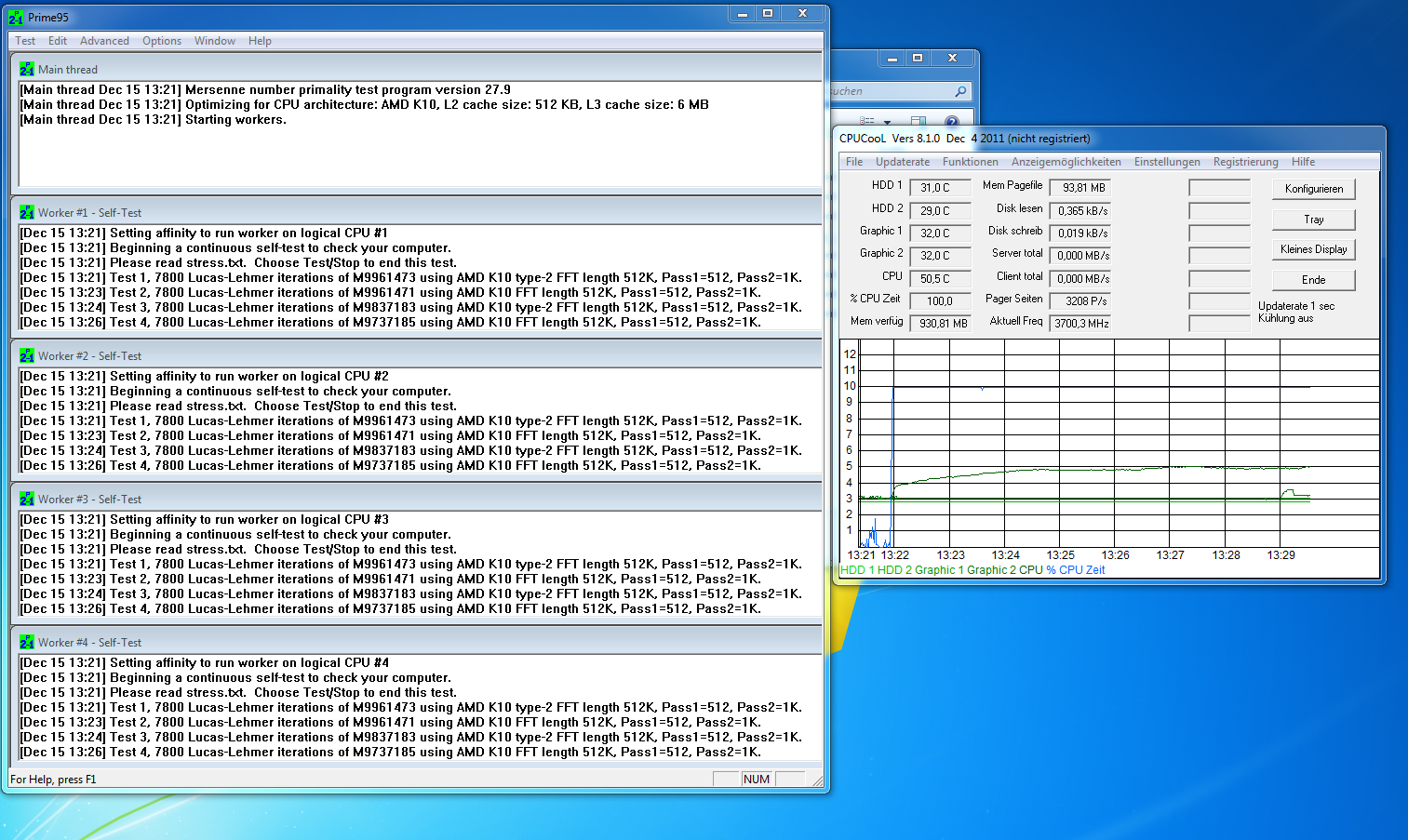Open the Updaterate menu in CPUCool

coord(903,162)
